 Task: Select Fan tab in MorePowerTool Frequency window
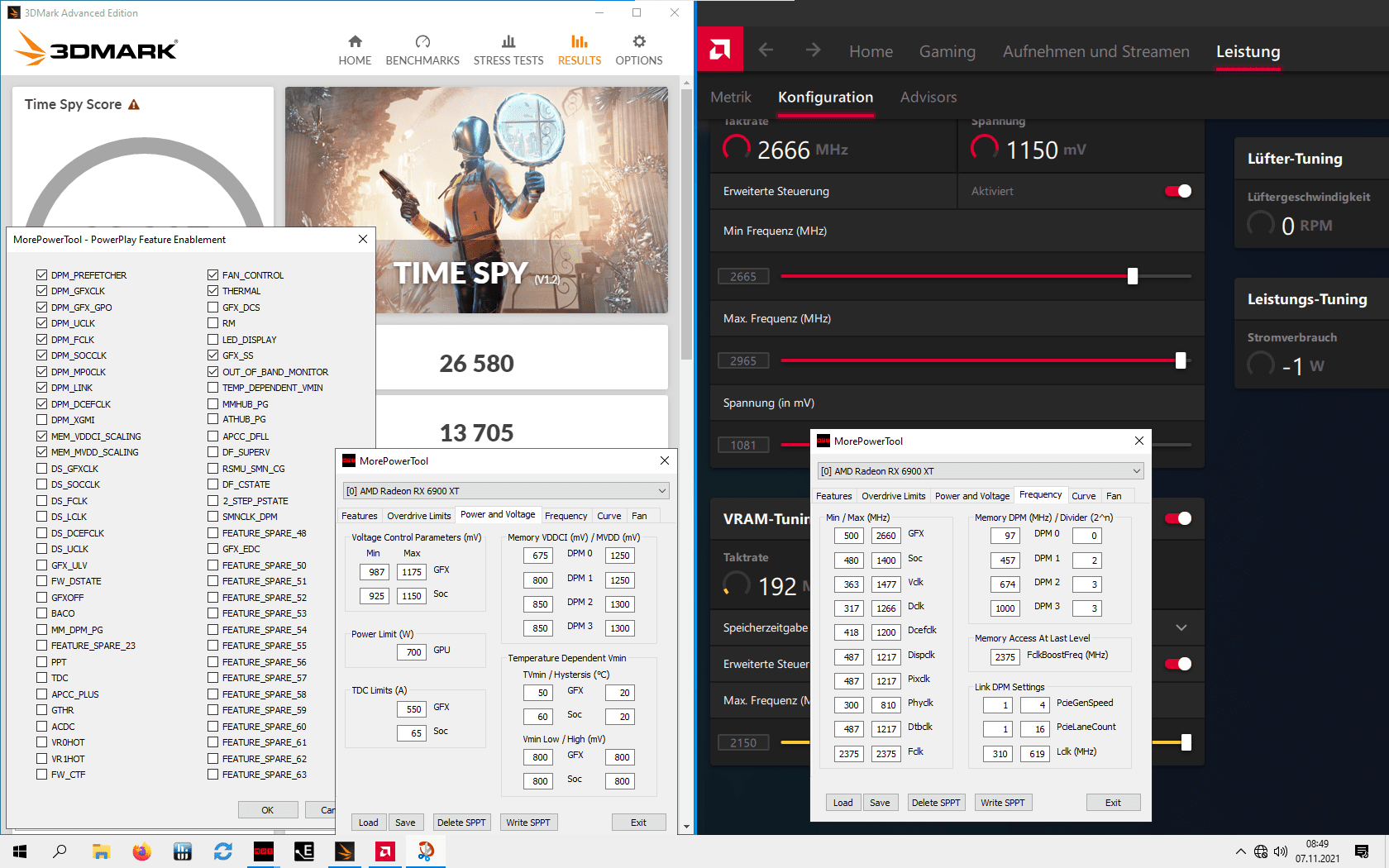point(1114,496)
